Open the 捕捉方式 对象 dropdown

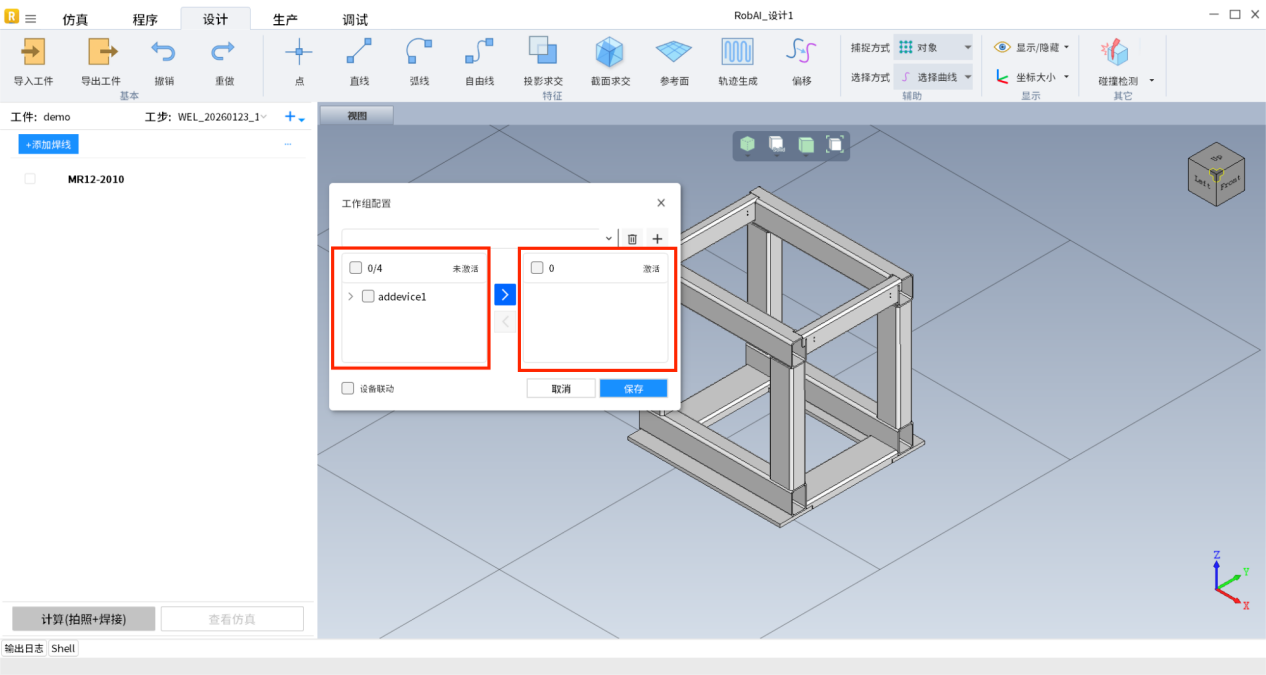932,47
